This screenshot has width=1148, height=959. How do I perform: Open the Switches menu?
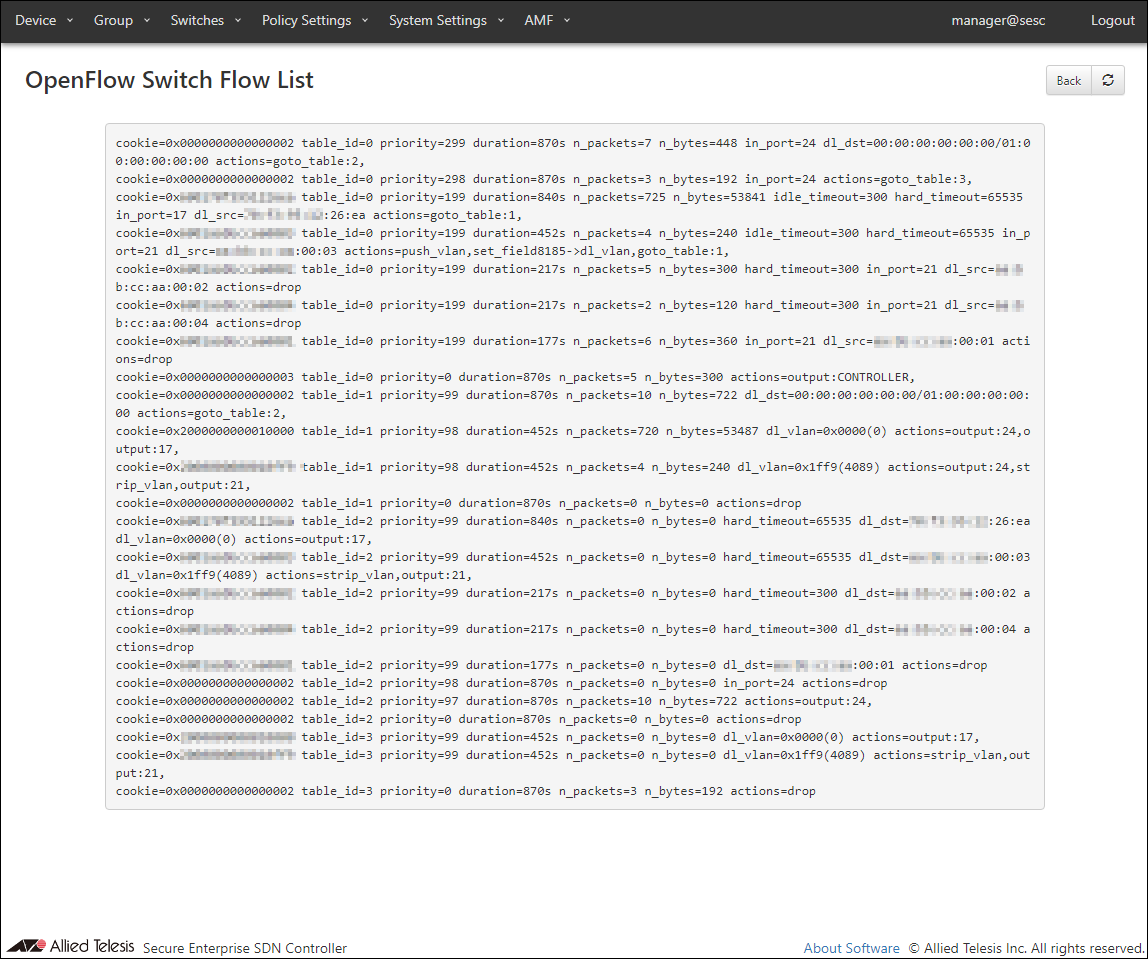point(197,20)
